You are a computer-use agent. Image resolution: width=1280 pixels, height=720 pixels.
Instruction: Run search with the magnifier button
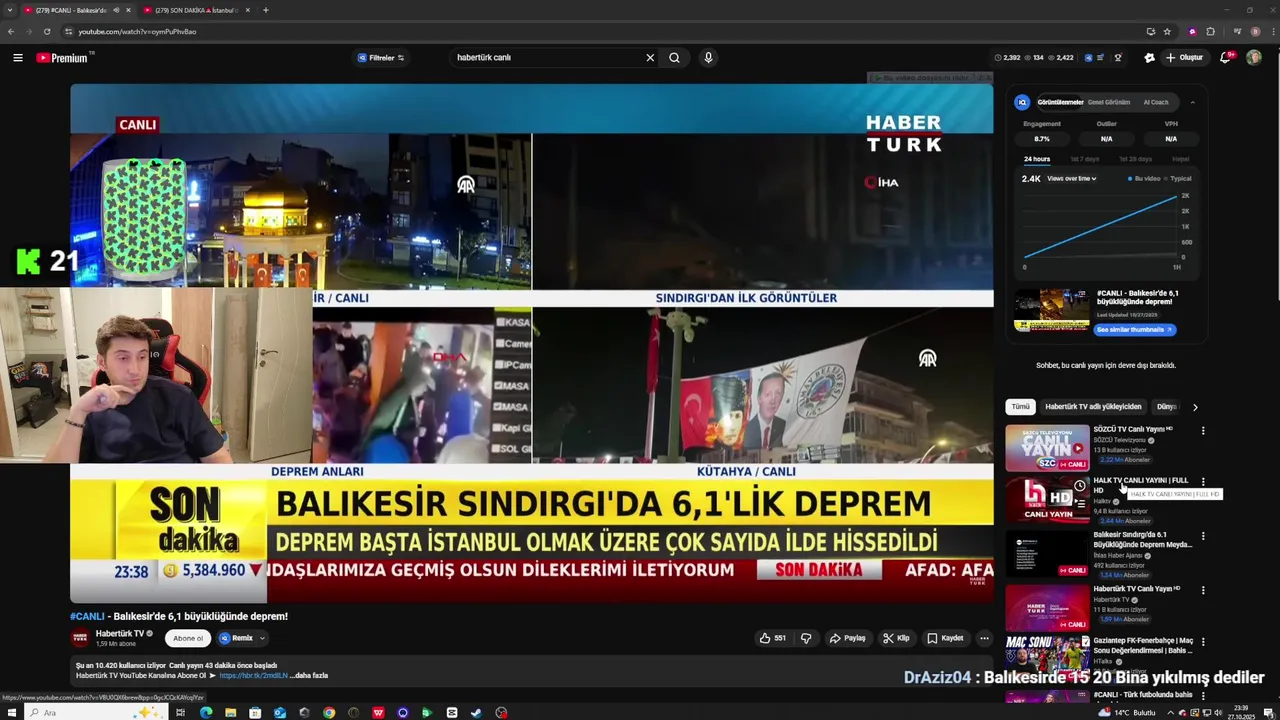click(675, 58)
